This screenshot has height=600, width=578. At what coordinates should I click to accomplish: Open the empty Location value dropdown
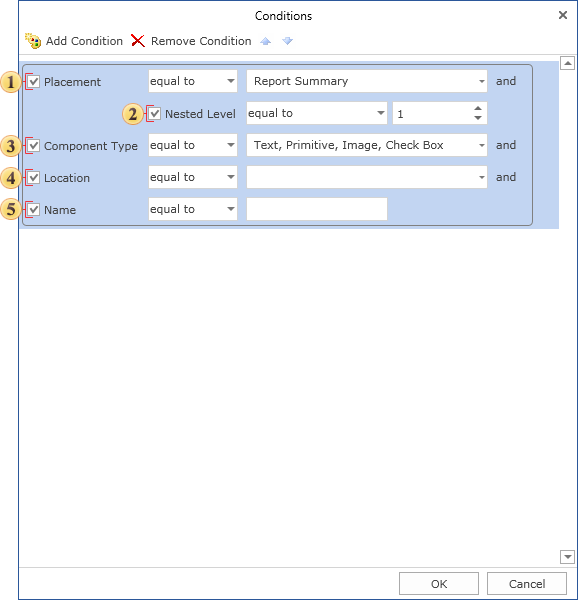[367, 177]
